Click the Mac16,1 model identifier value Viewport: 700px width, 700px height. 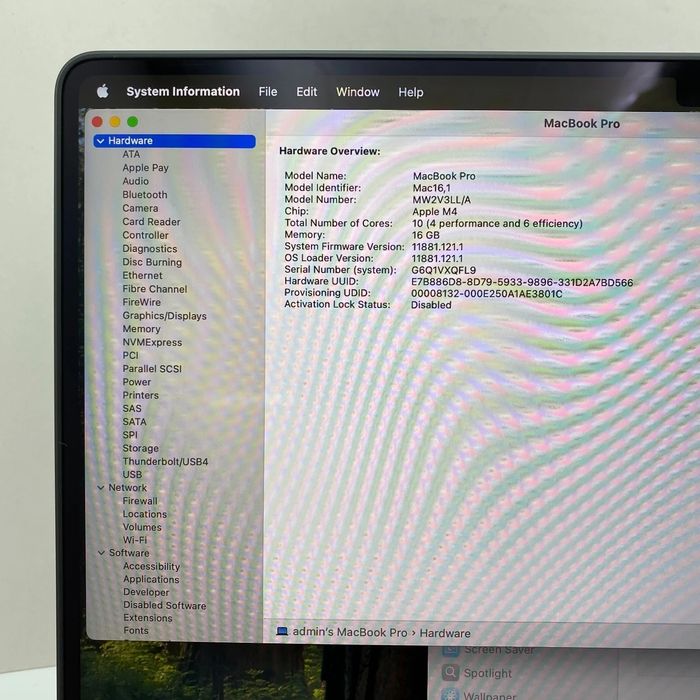point(431,188)
